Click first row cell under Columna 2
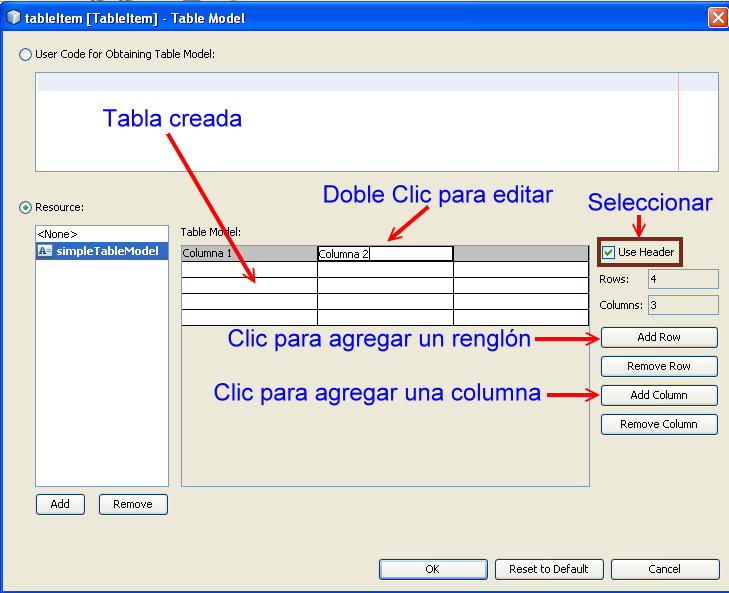729x593 pixels. (x=385, y=270)
